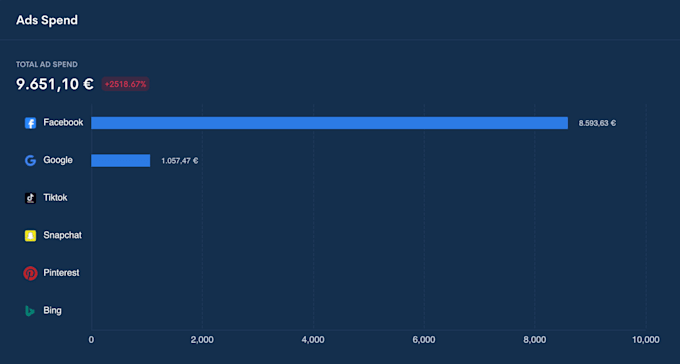Screen dimensions: 680x364
Task: Click the 9.651,10 € total amount
Action: point(55,84)
